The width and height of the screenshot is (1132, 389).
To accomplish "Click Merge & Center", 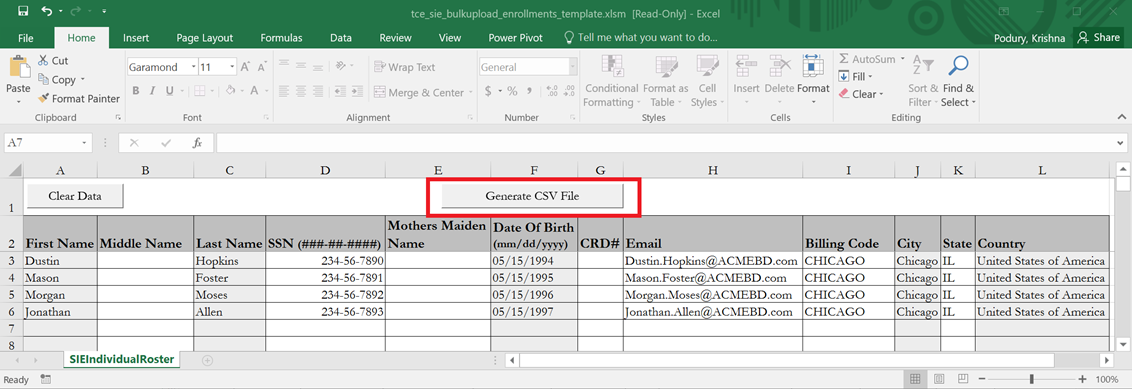I will (419, 92).
